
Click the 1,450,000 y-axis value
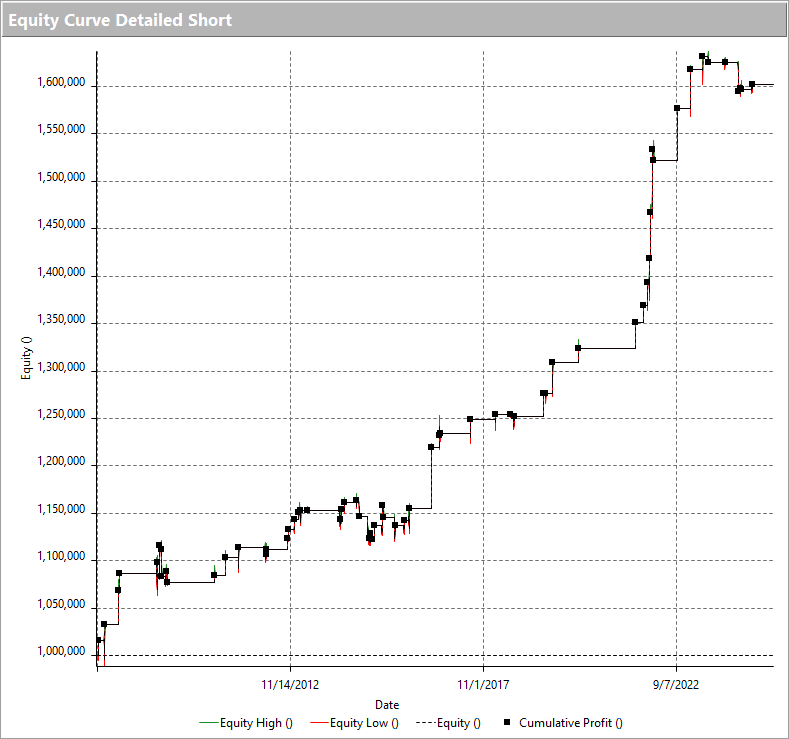click(61, 224)
